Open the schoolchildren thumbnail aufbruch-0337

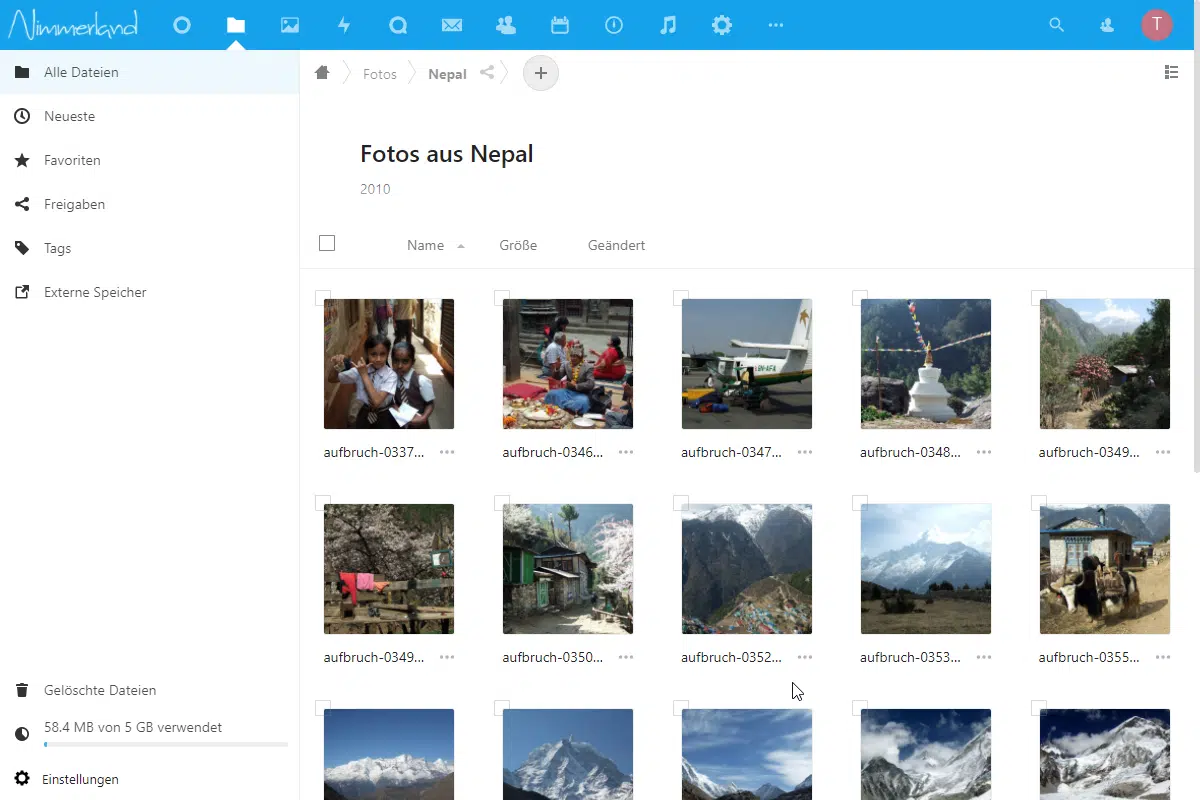[389, 364]
